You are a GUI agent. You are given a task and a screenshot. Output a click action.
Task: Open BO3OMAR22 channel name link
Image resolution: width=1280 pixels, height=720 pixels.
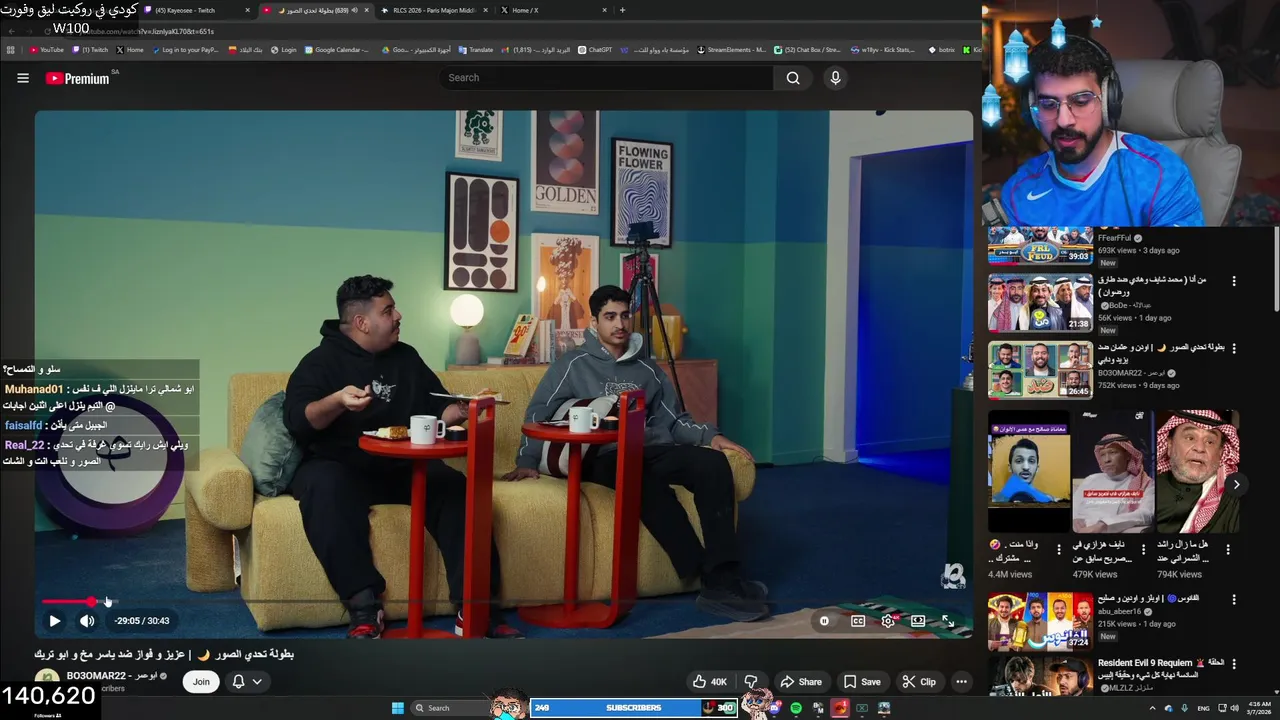point(112,676)
